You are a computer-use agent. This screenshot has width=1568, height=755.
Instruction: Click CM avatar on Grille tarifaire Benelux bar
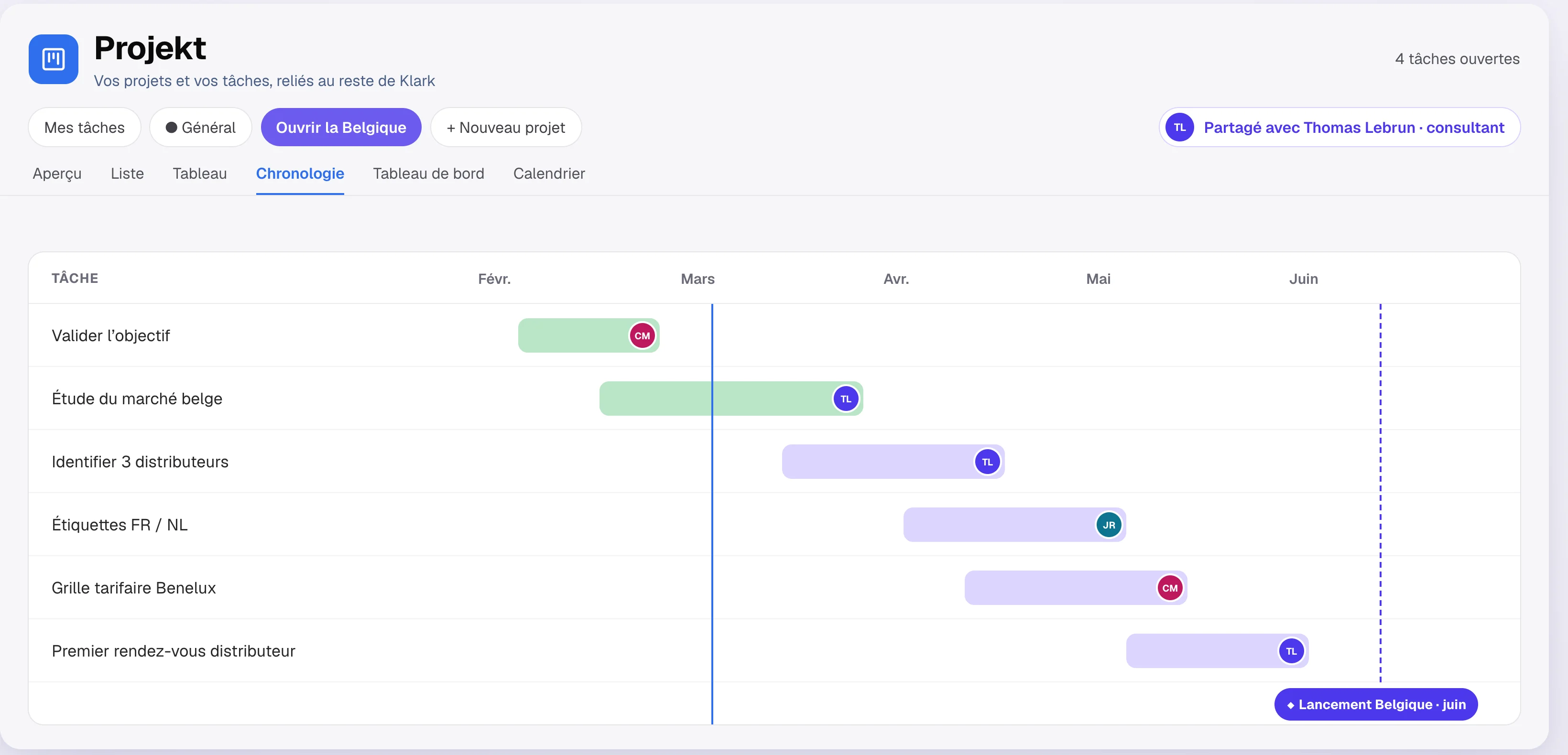coord(1170,588)
